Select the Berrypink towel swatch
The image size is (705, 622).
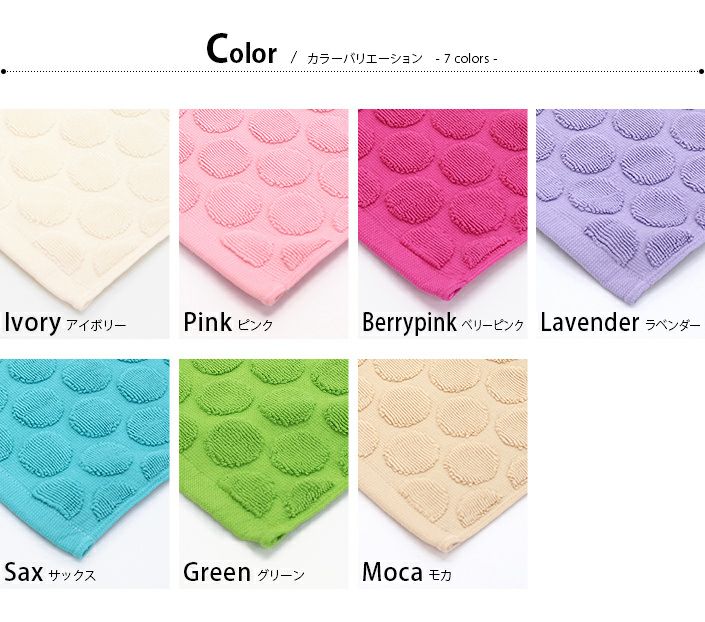click(442, 224)
